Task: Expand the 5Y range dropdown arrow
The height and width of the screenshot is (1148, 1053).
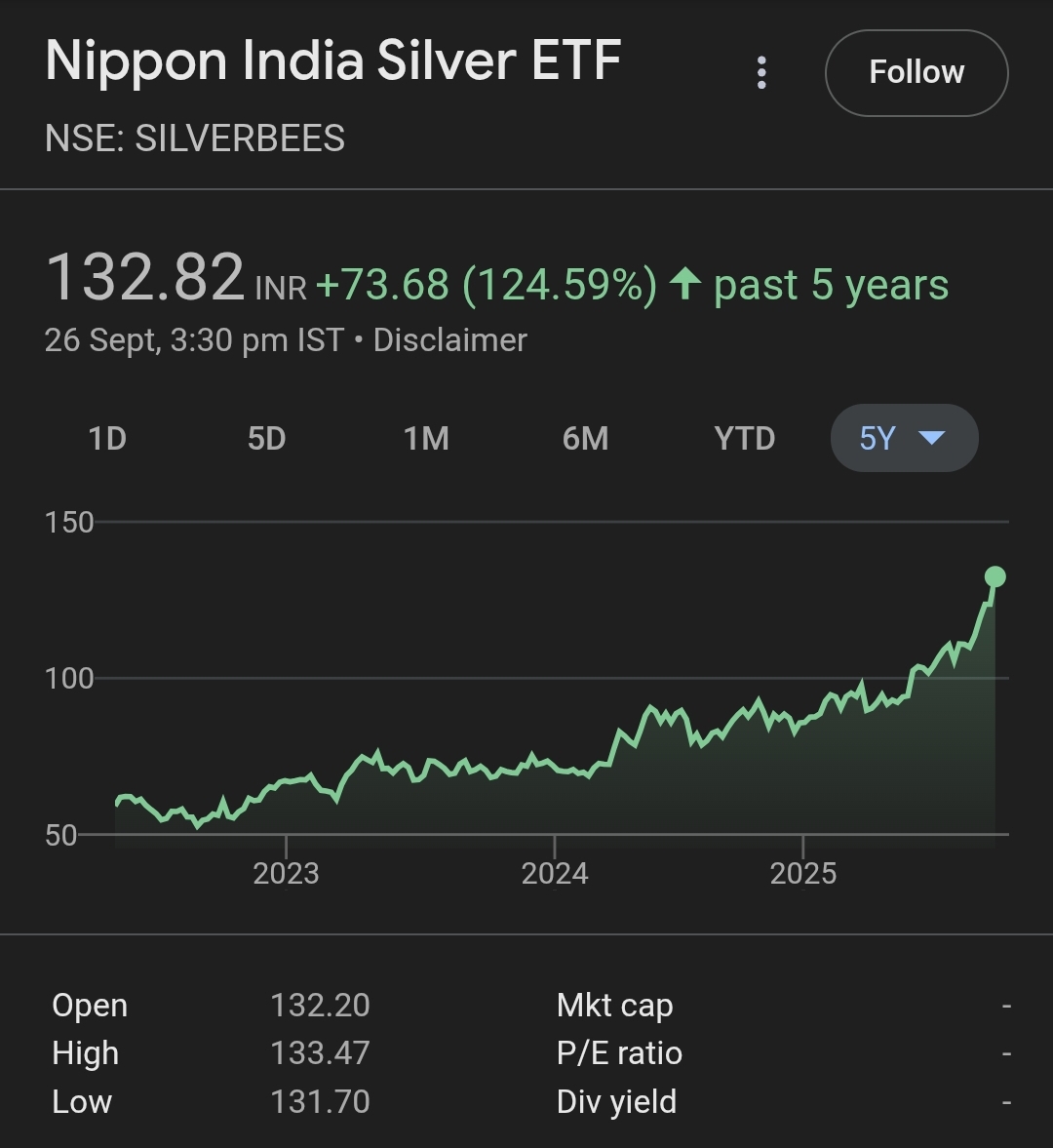Action: [932, 438]
